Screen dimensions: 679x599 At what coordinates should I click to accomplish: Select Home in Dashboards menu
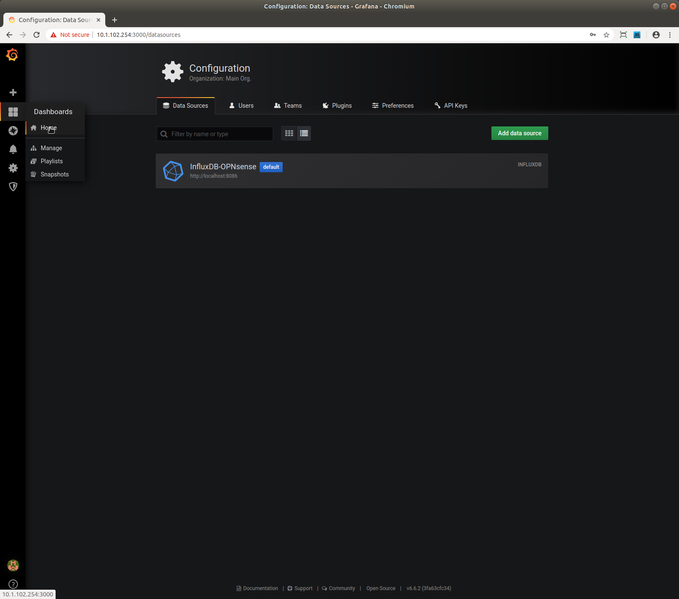55,128
